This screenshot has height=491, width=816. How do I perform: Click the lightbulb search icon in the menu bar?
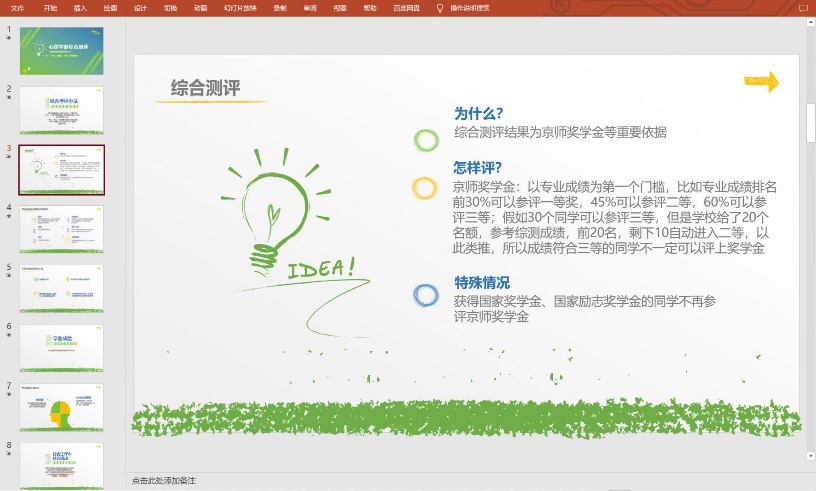[439, 7]
